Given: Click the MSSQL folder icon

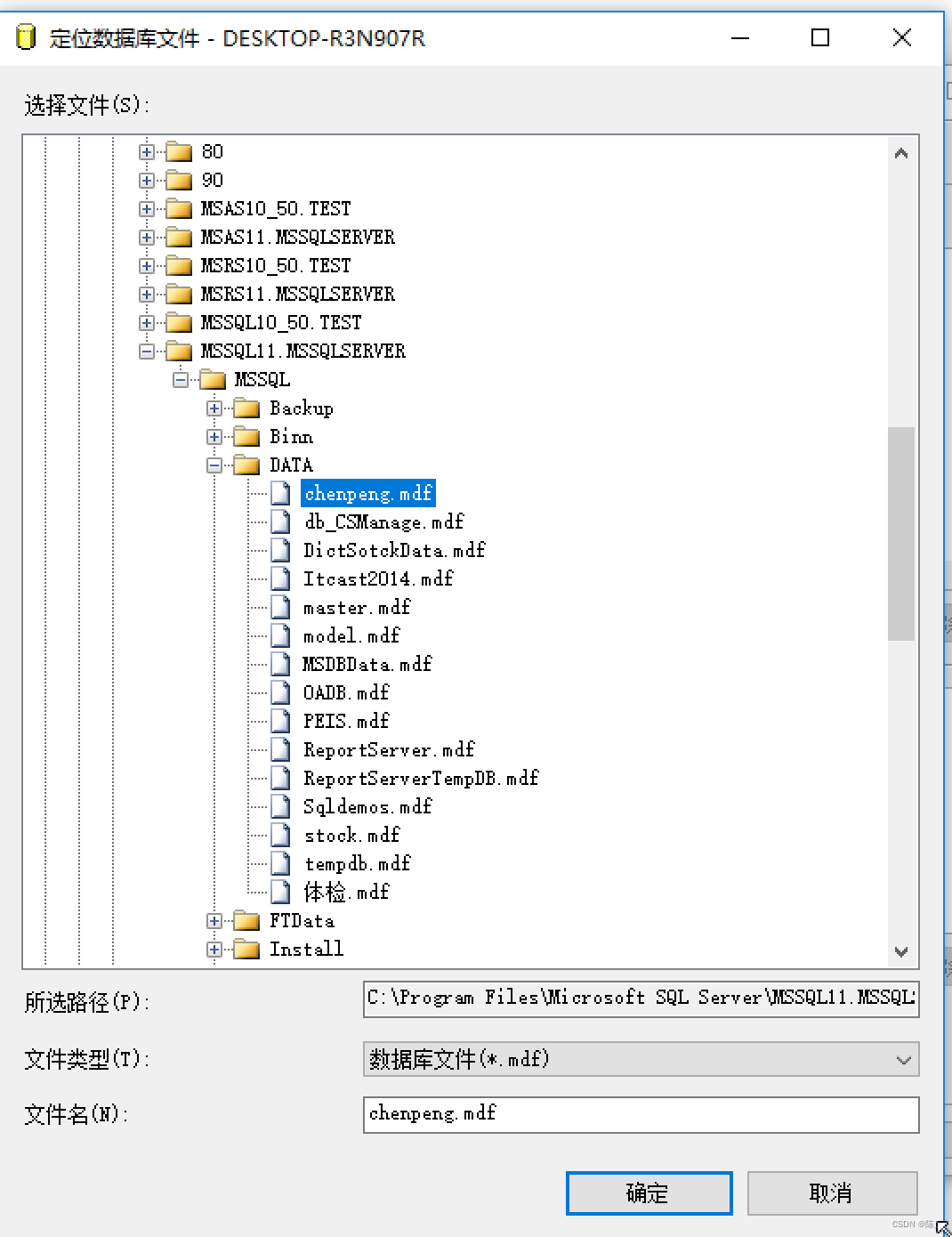Looking at the screenshot, I should [x=213, y=380].
